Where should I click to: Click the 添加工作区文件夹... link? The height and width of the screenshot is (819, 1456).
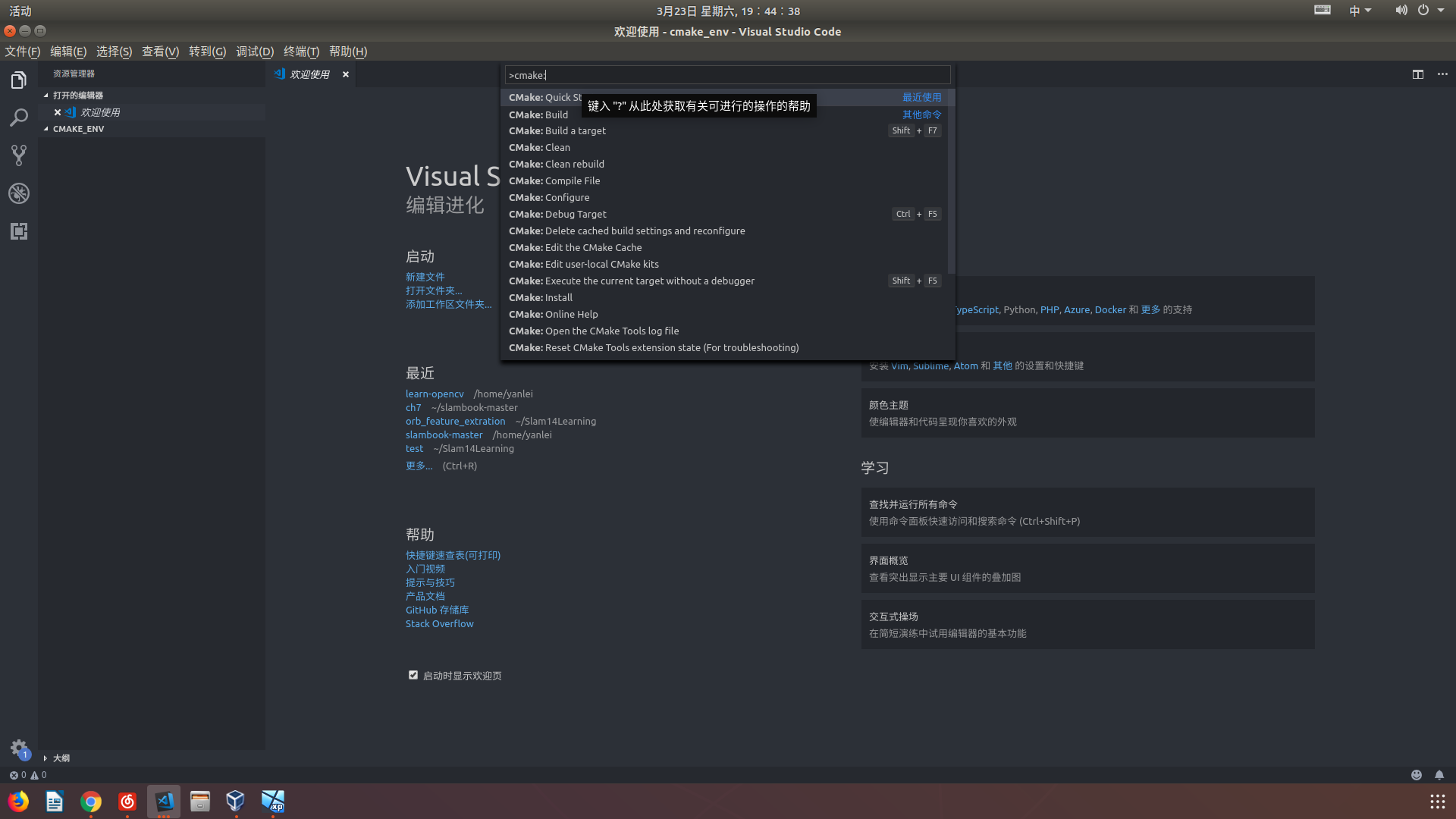448,304
